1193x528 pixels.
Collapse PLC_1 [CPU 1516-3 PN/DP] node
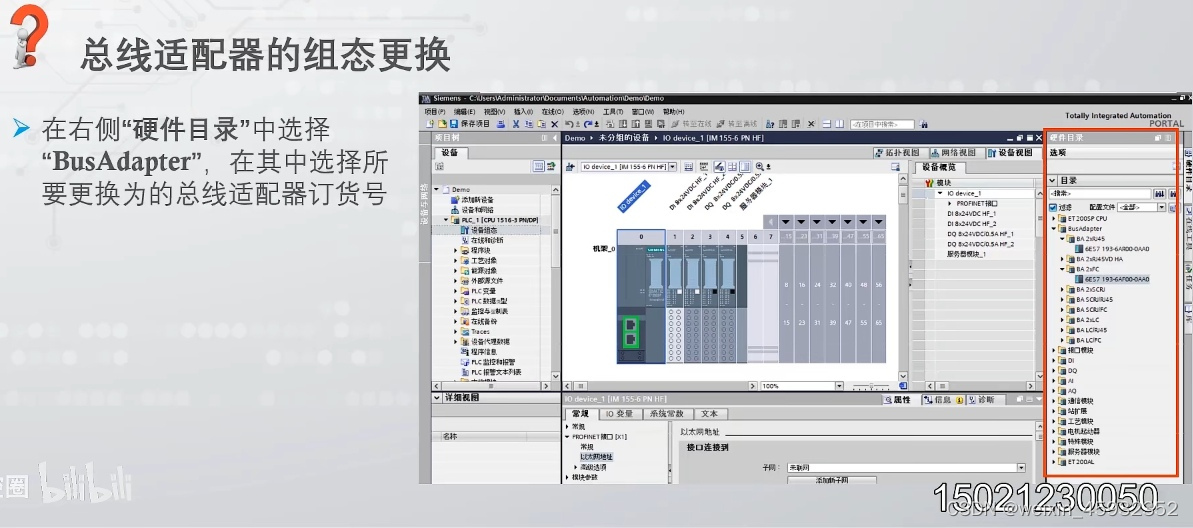pyautogui.click(x=446, y=220)
